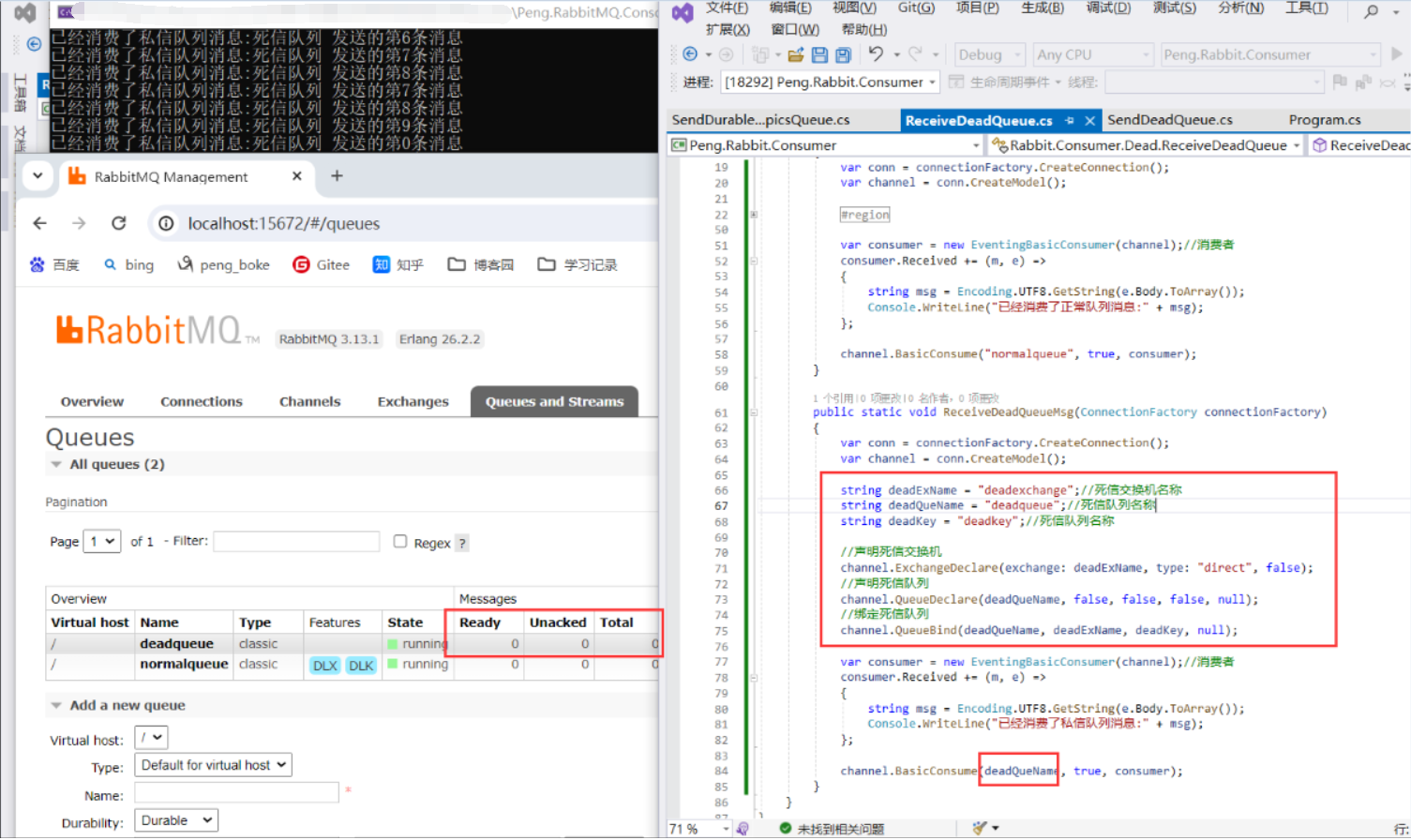Pin the ReceiveDeadQueue.cs tab
The height and width of the screenshot is (840, 1411).
click(x=1070, y=120)
